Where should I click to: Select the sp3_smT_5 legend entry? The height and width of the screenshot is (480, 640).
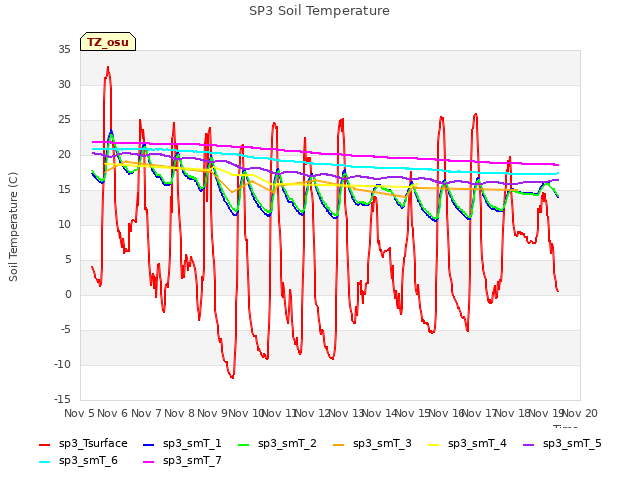click(562, 443)
